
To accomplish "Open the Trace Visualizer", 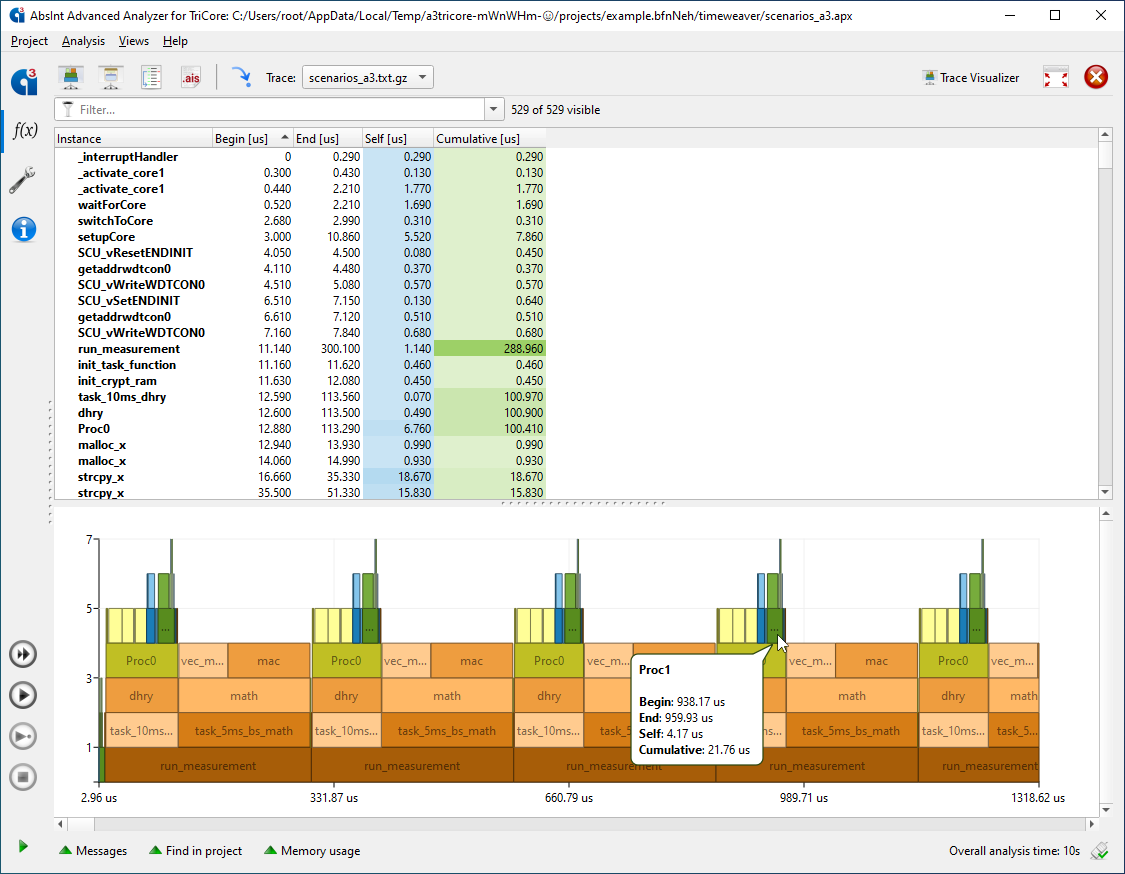I will [x=971, y=77].
